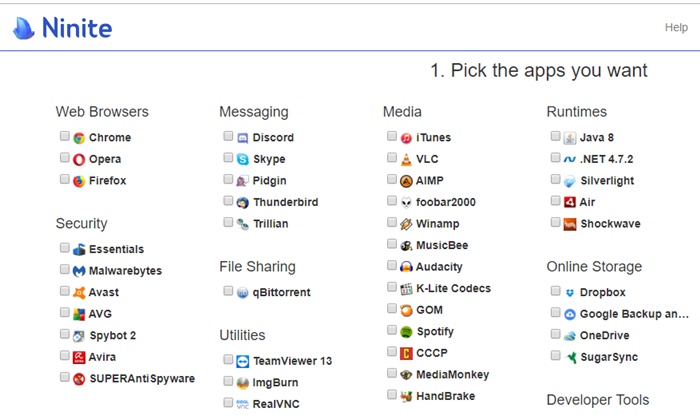Click the Thunderbird icon
This screenshot has width=700, height=415.
(242, 203)
